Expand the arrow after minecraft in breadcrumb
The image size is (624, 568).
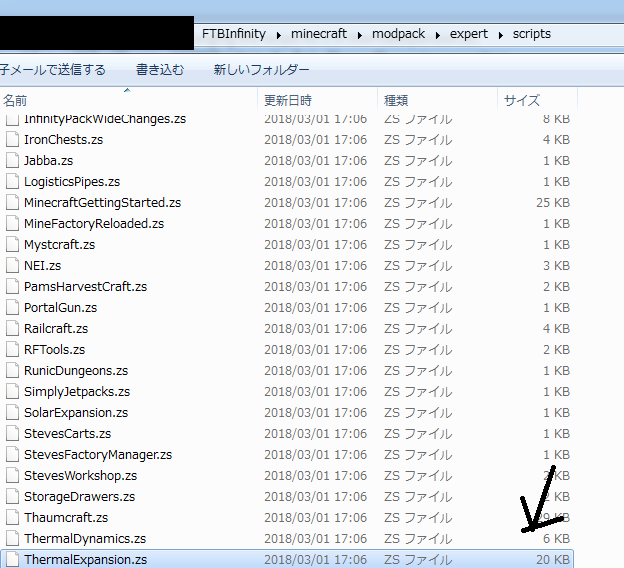point(360,35)
